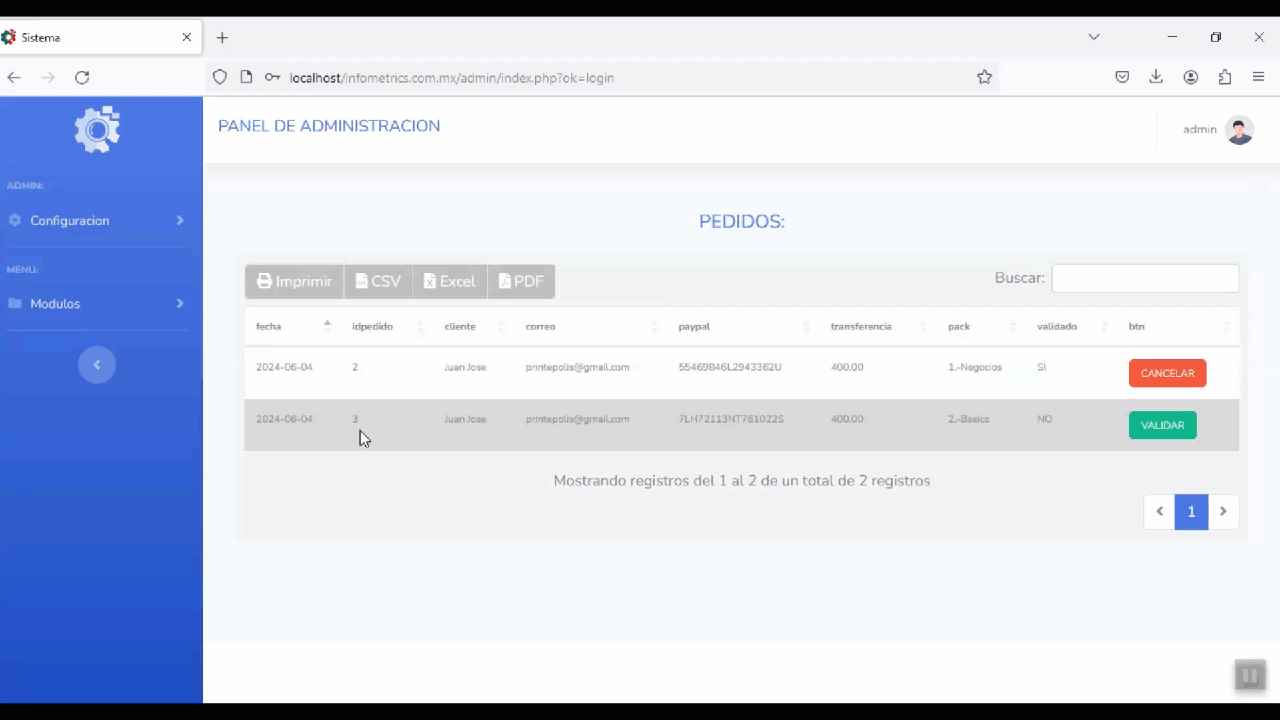Click the admin user avatar
The height and width of the screenshot is (720, 1280).
point(1239,130)
